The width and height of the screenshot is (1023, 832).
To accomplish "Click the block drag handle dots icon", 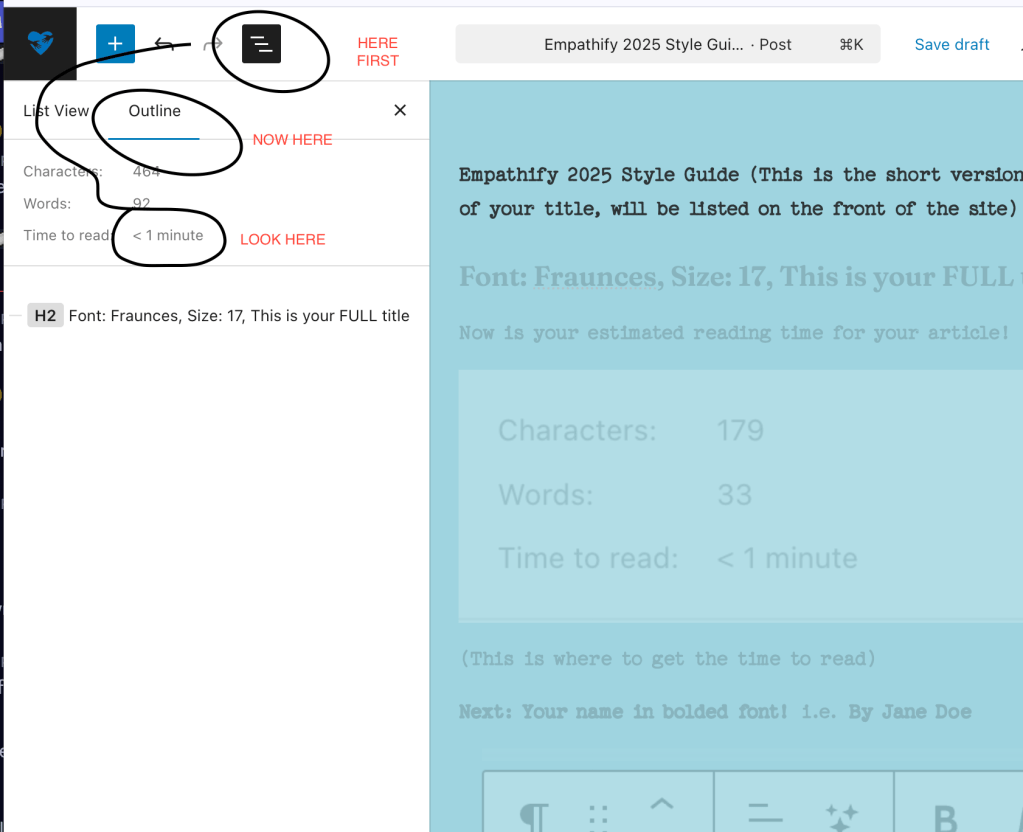I will coord(598,816).
